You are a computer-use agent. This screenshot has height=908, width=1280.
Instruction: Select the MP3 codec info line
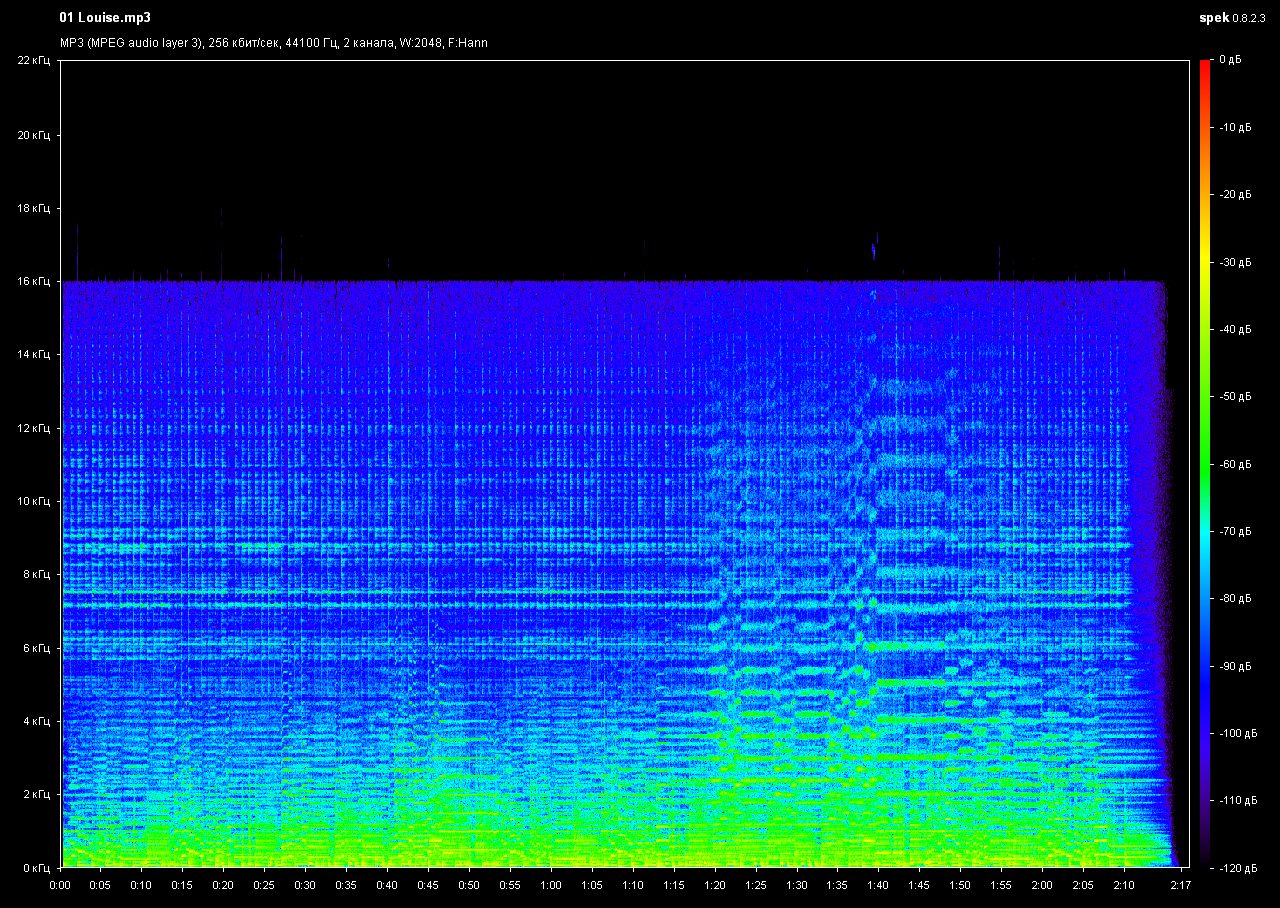coord(273,43)
